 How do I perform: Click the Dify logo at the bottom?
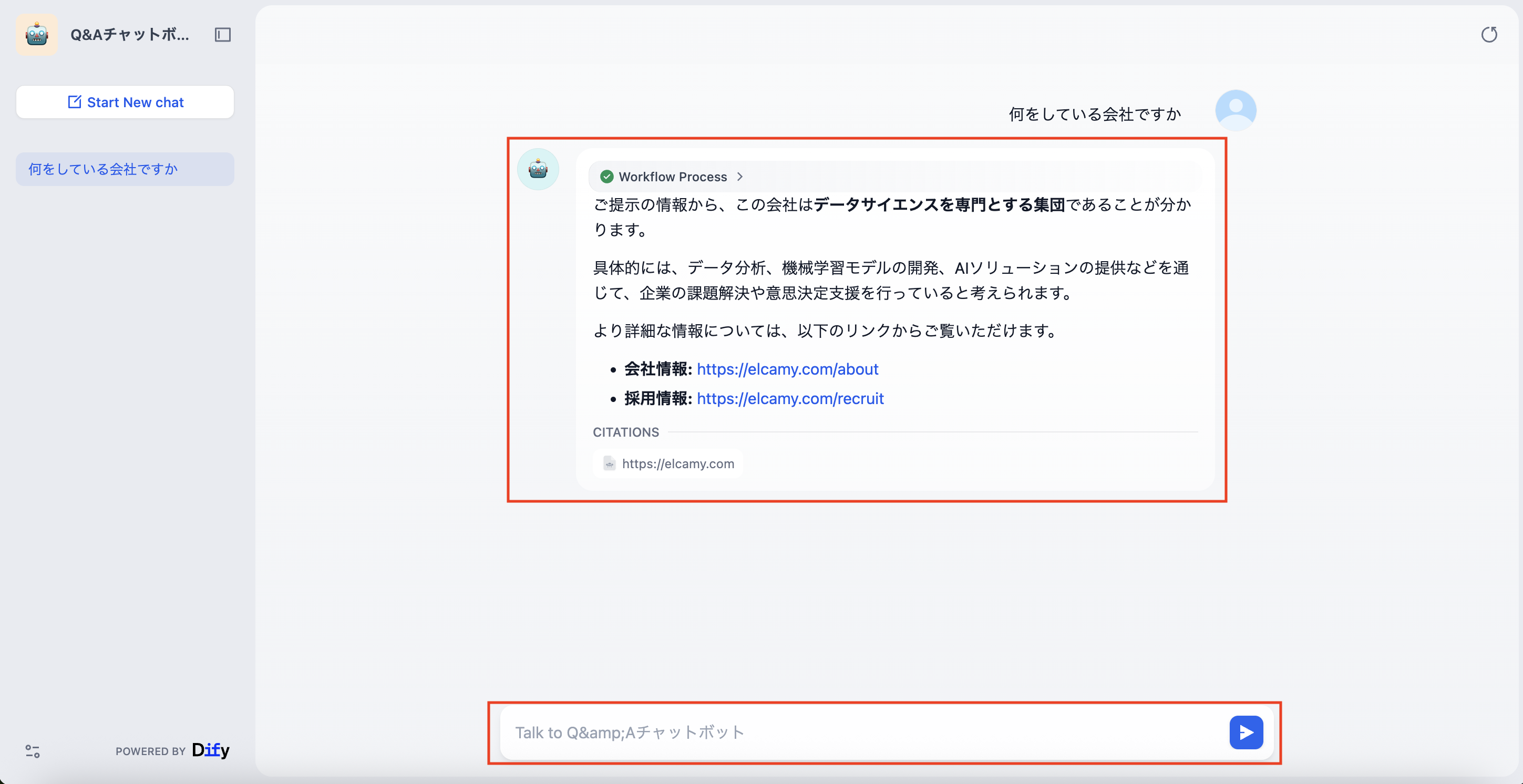tap(212, 750)
